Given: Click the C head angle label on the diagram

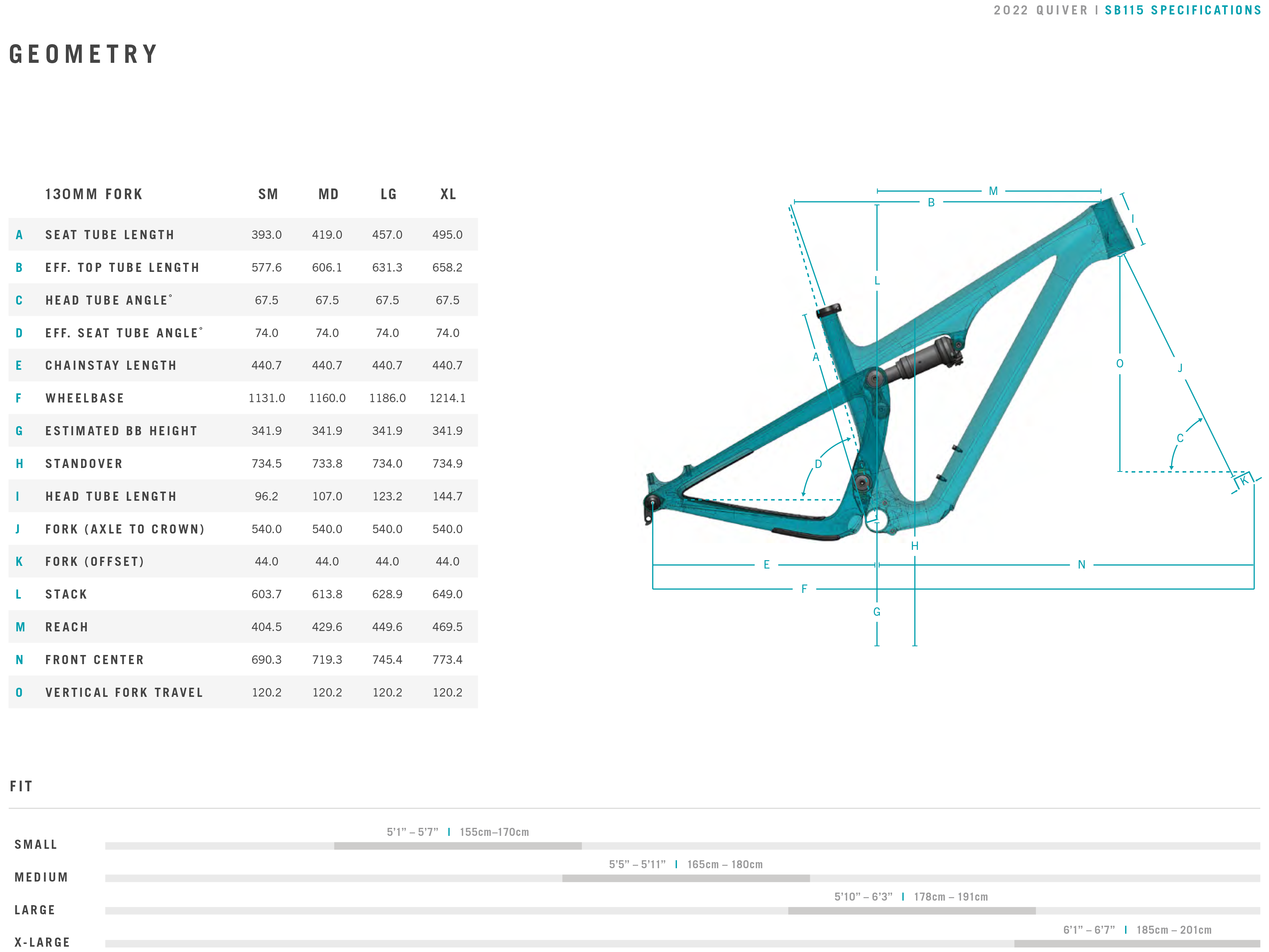Looking at the screenshot, I should tap(1180, 438).
